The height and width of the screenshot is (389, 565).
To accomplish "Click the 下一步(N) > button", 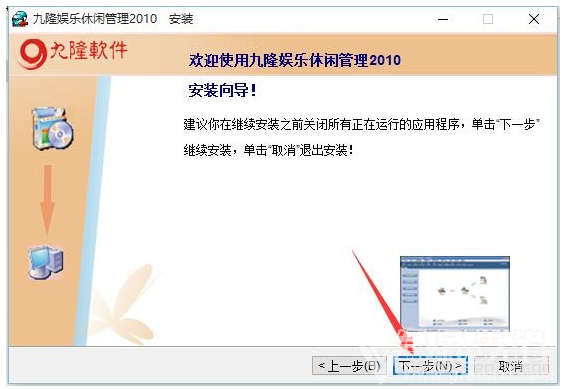I will (430, 366).
